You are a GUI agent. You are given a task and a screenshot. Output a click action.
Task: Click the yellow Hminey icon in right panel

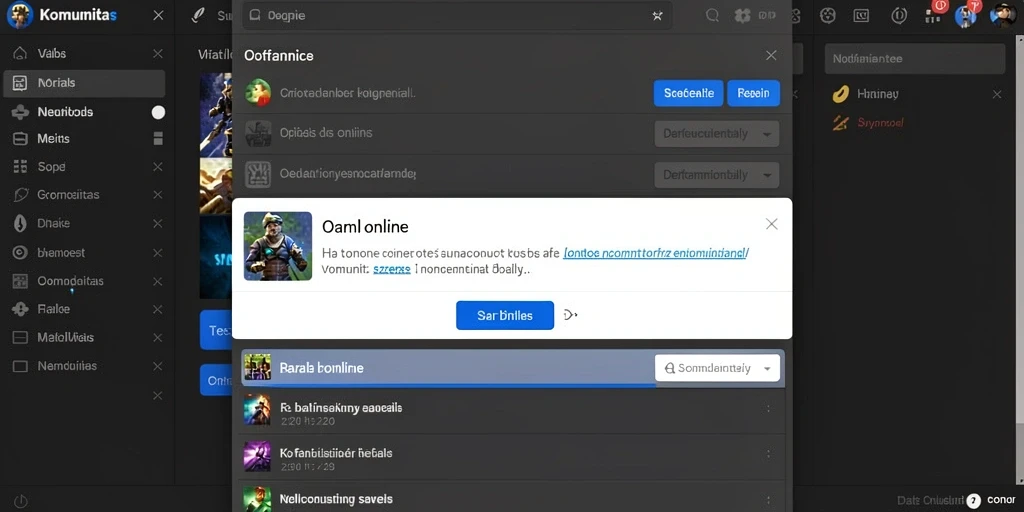840,95
